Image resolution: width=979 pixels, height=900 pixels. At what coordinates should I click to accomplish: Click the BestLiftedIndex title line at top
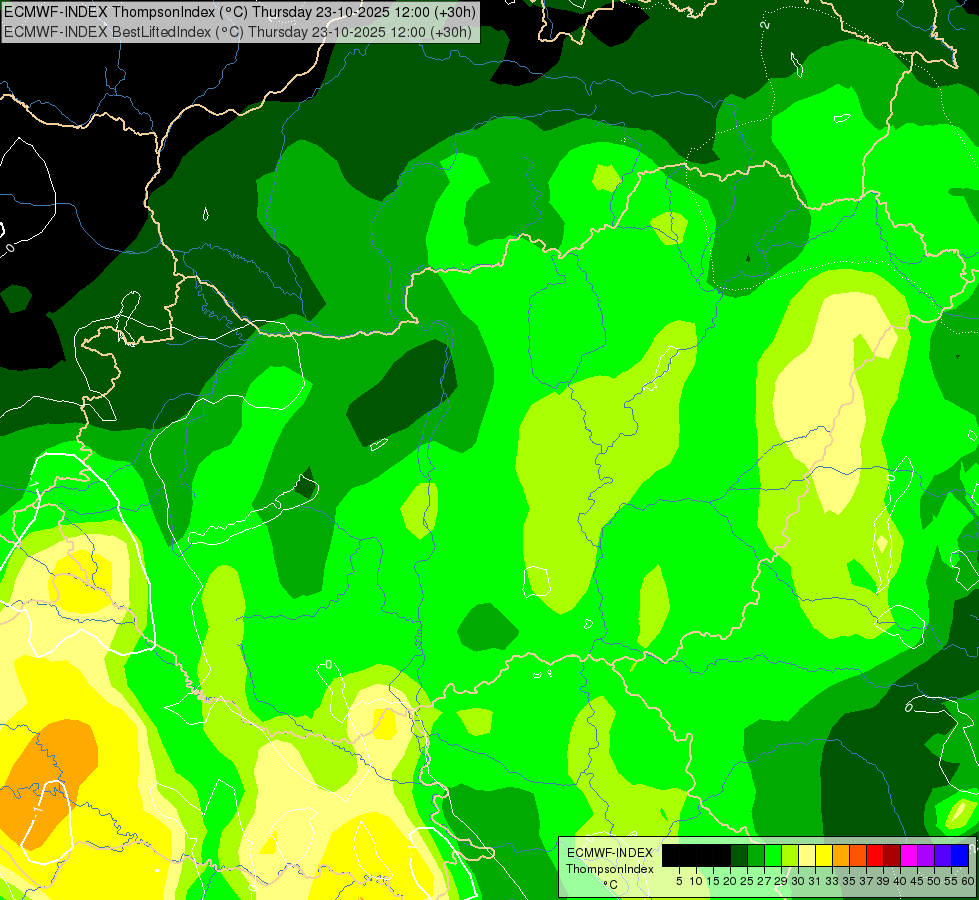click(x=238, y=31)
